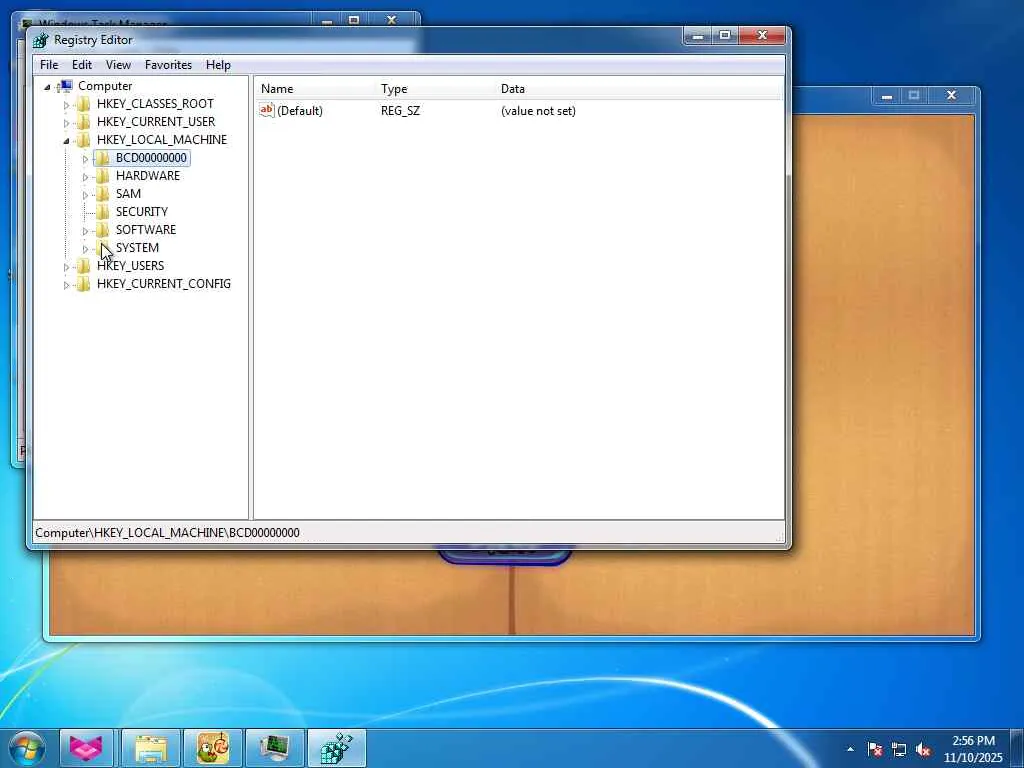Select HKEY_LOCAL_MACHINE key label

point(162,140)
